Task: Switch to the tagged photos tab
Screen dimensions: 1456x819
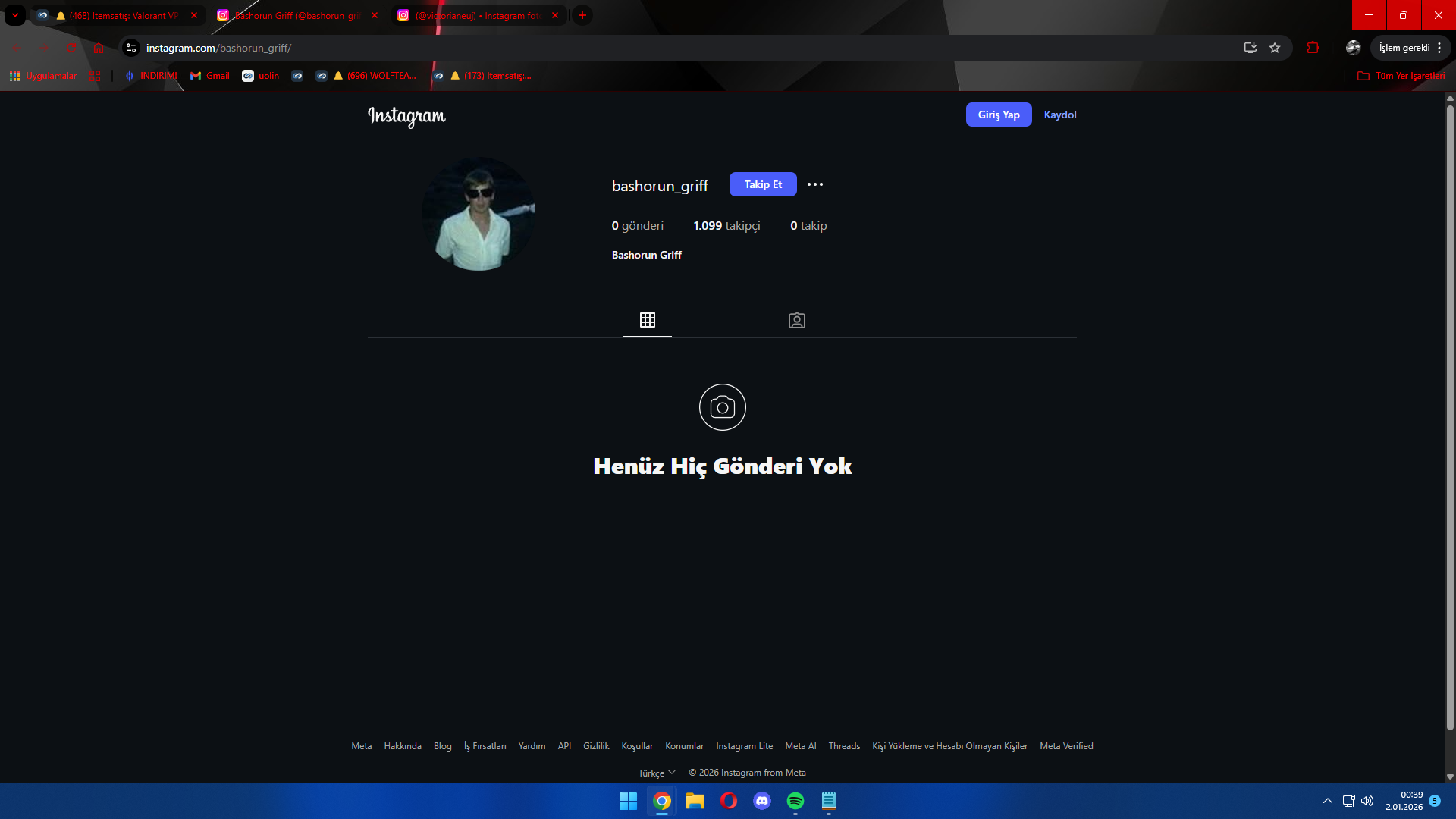Action: [x=797, y=320]
